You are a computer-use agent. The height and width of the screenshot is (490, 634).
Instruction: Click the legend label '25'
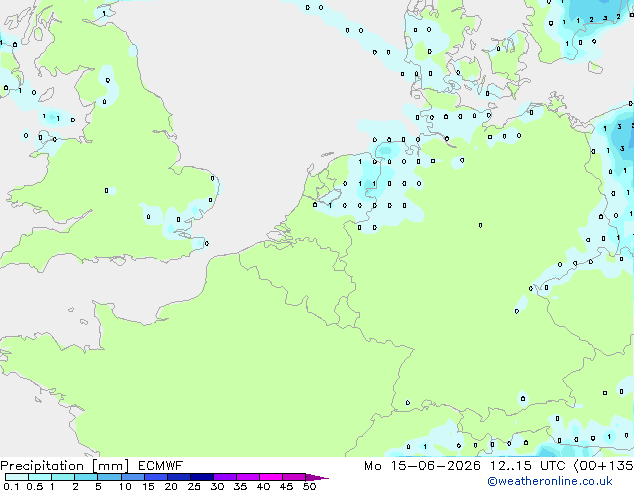[194, 486]
